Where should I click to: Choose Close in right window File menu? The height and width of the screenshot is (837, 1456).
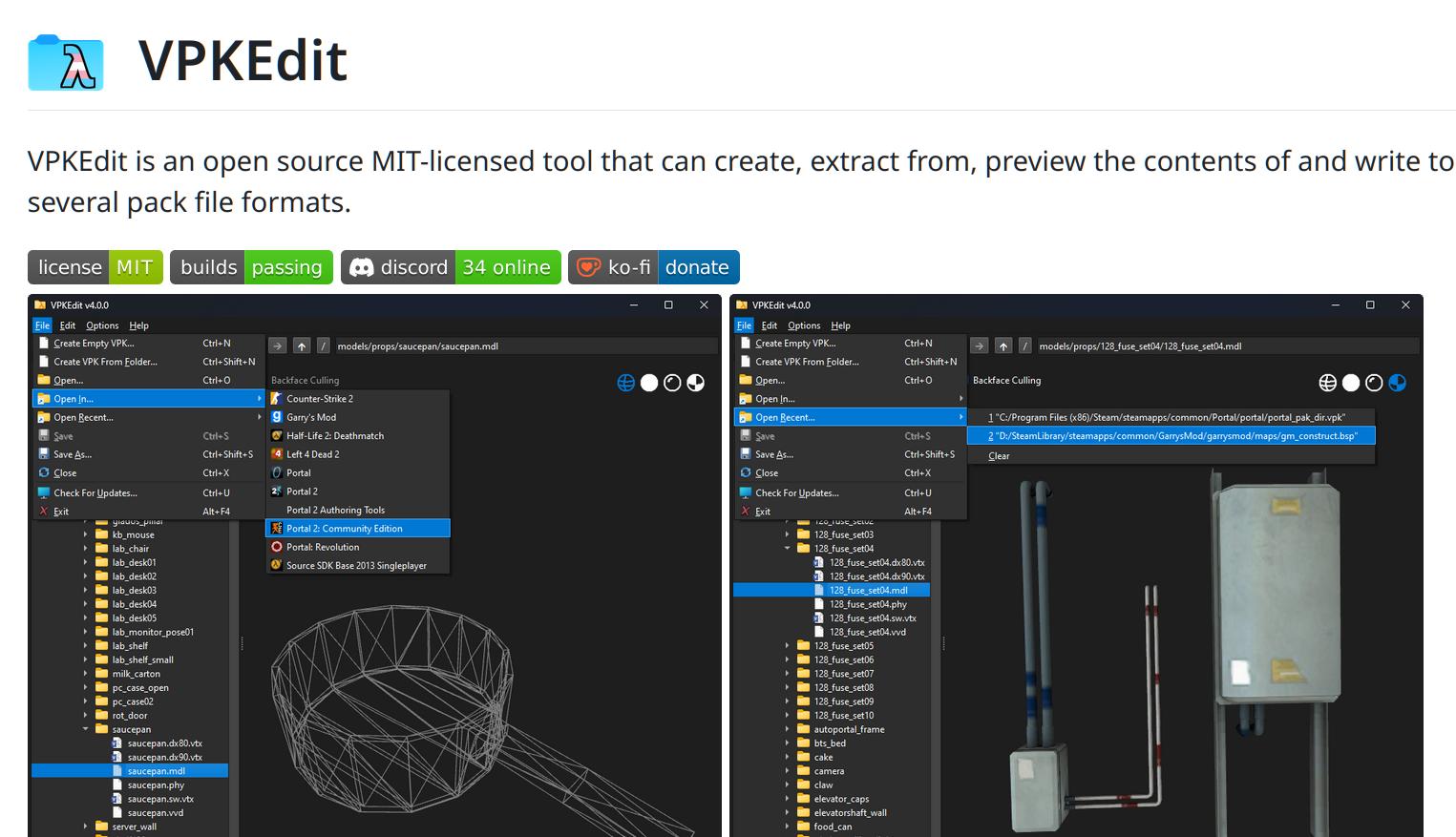(x=850, y=472)
